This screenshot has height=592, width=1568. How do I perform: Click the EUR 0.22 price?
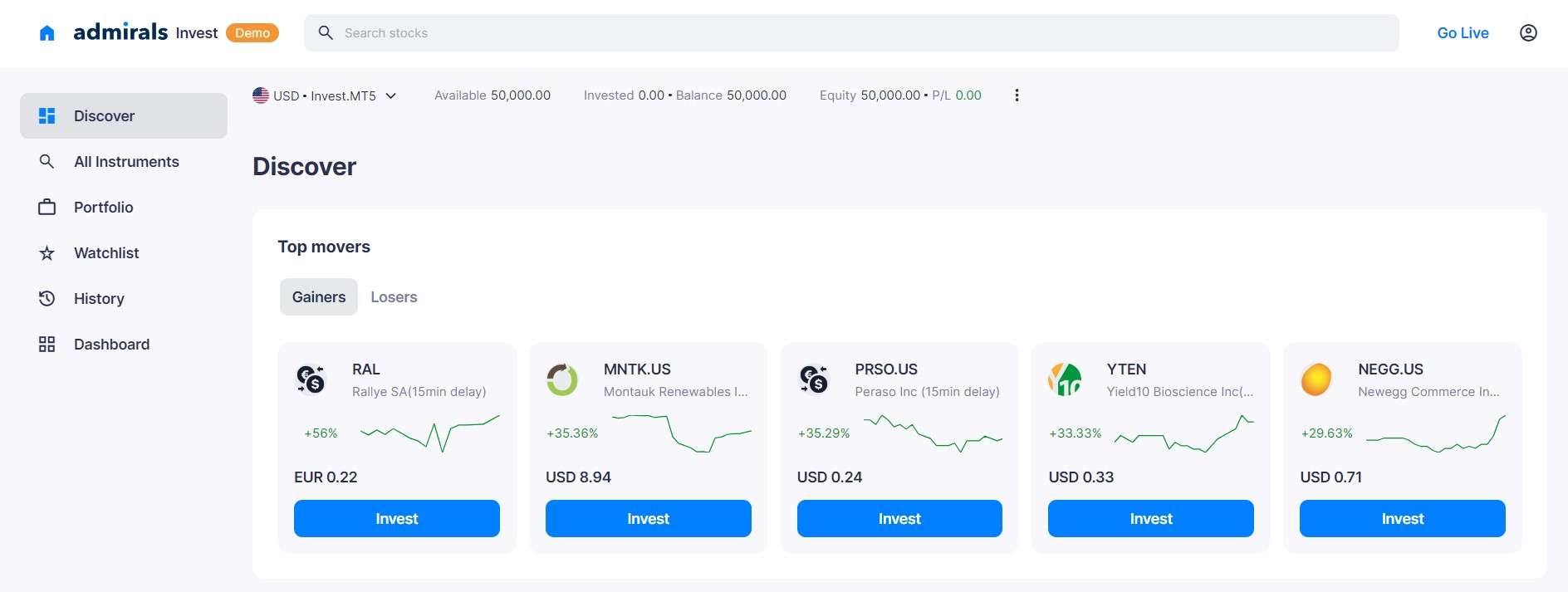coord(326,477)
